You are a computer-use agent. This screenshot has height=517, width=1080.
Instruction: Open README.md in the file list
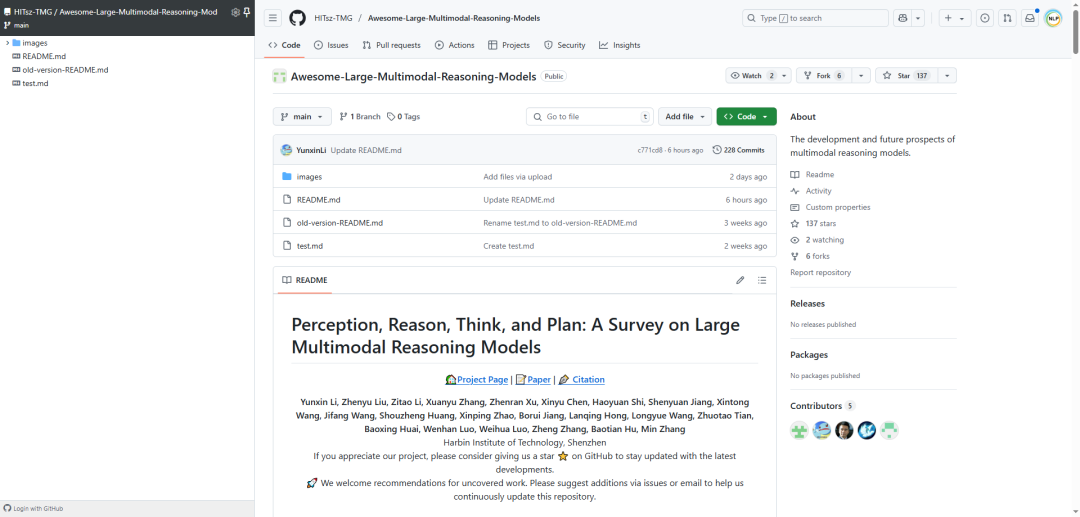pos(318,200)
